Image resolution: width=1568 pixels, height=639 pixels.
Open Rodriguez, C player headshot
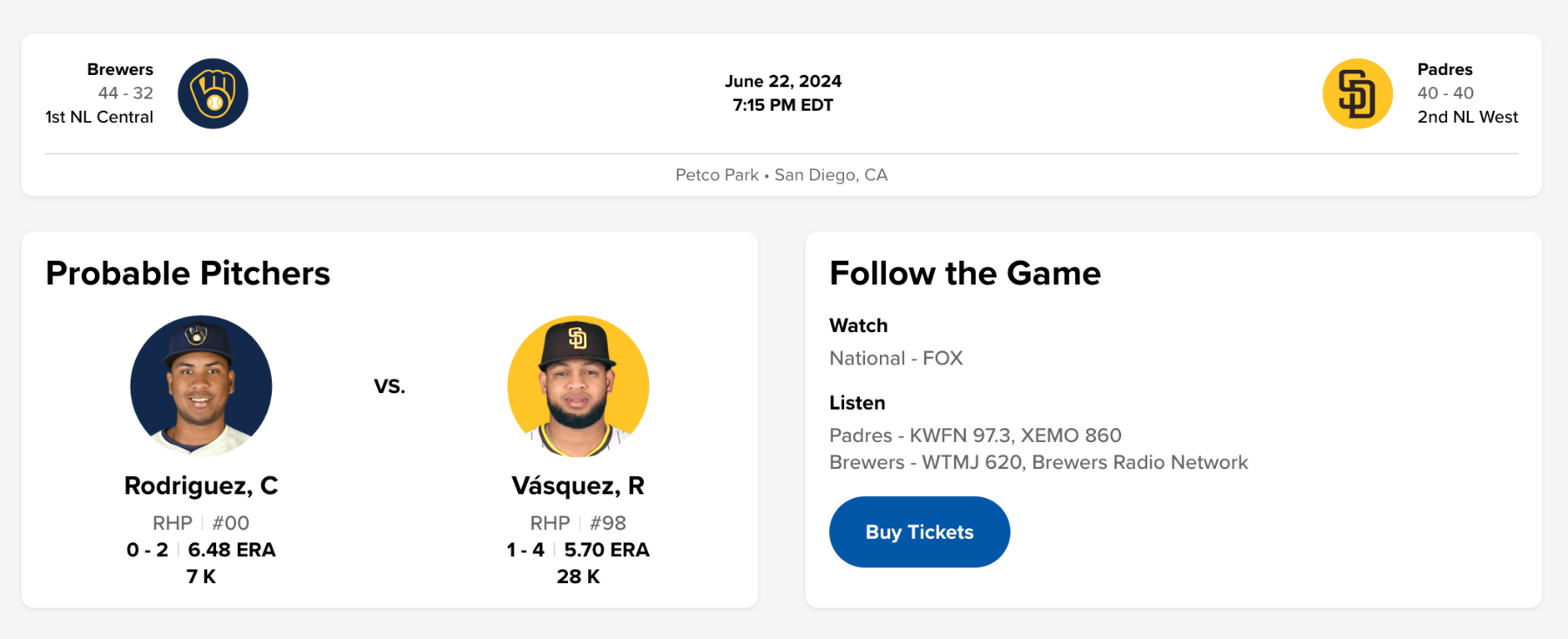[201, 385]
